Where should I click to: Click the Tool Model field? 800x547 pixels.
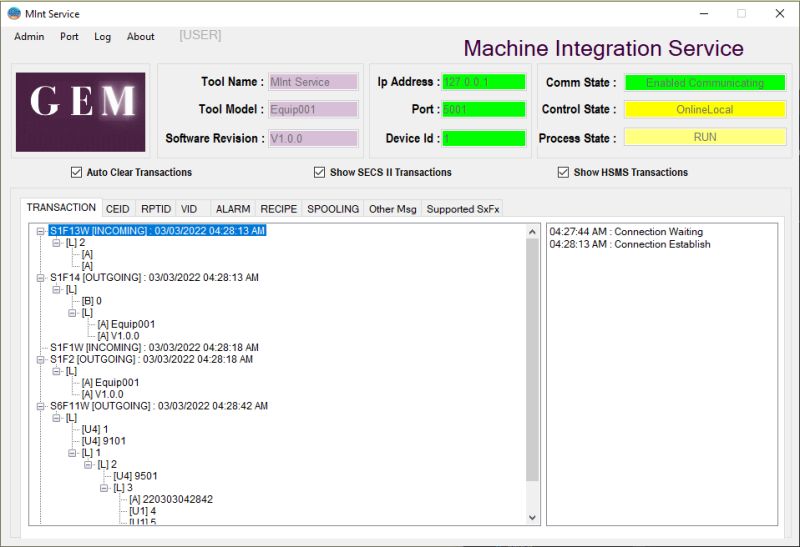coord(313,110)
